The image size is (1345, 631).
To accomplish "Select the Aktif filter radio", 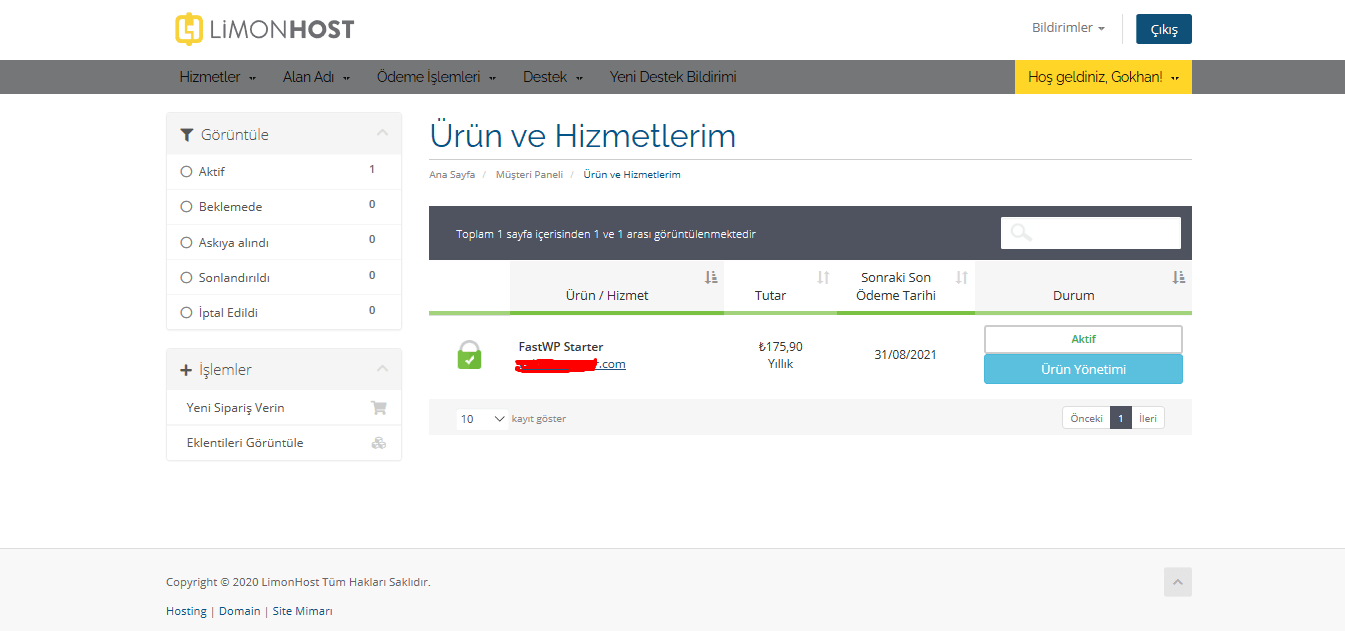I will point(186,172).
